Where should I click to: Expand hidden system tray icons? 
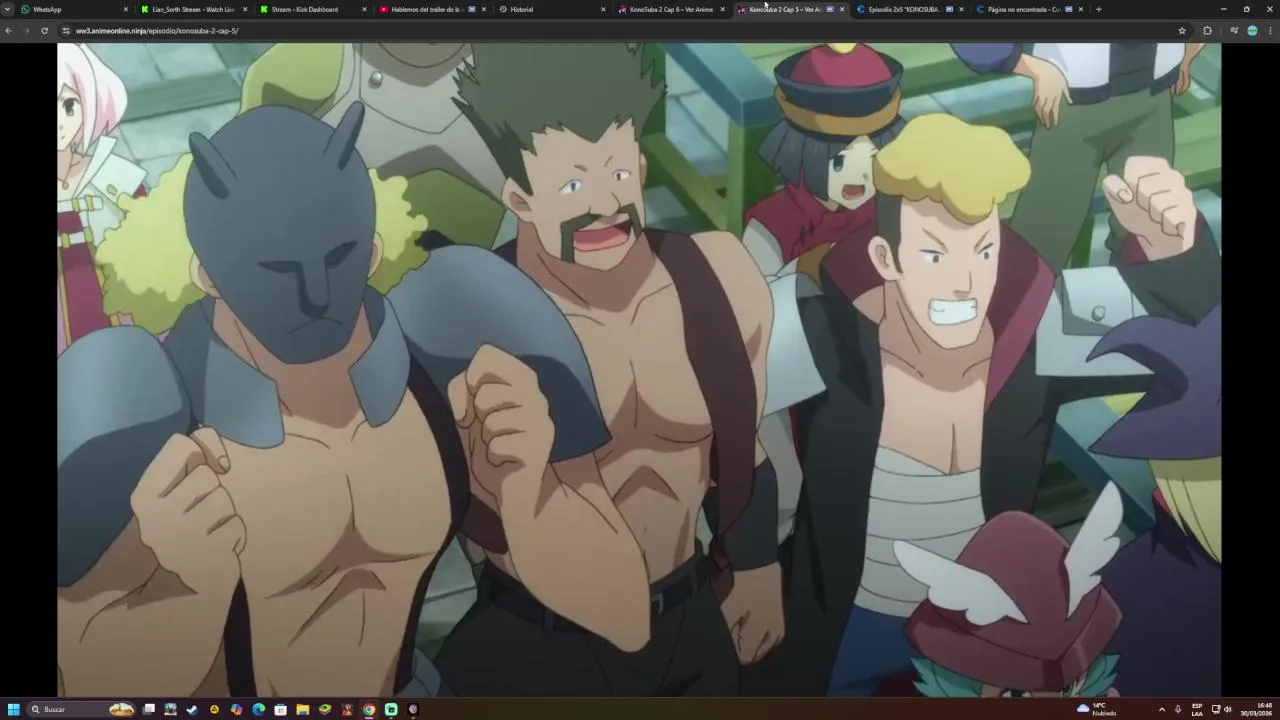coord(1161,709)
